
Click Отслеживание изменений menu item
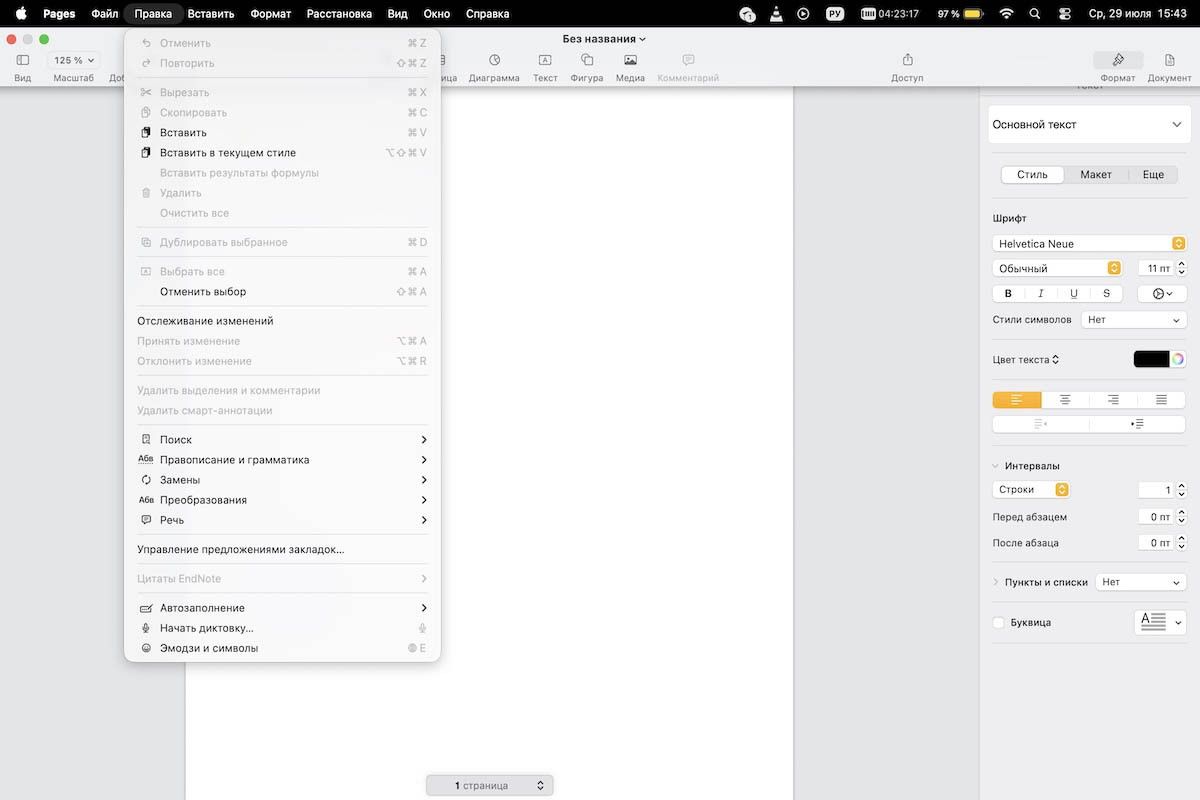tap(283, 321)
